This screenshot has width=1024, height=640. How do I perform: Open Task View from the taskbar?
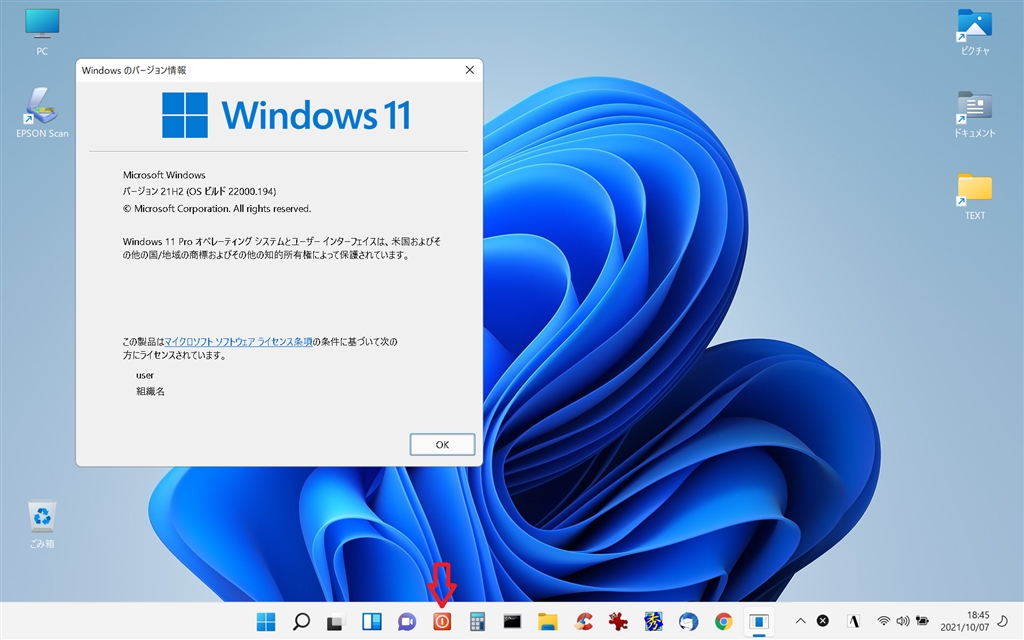336,622
